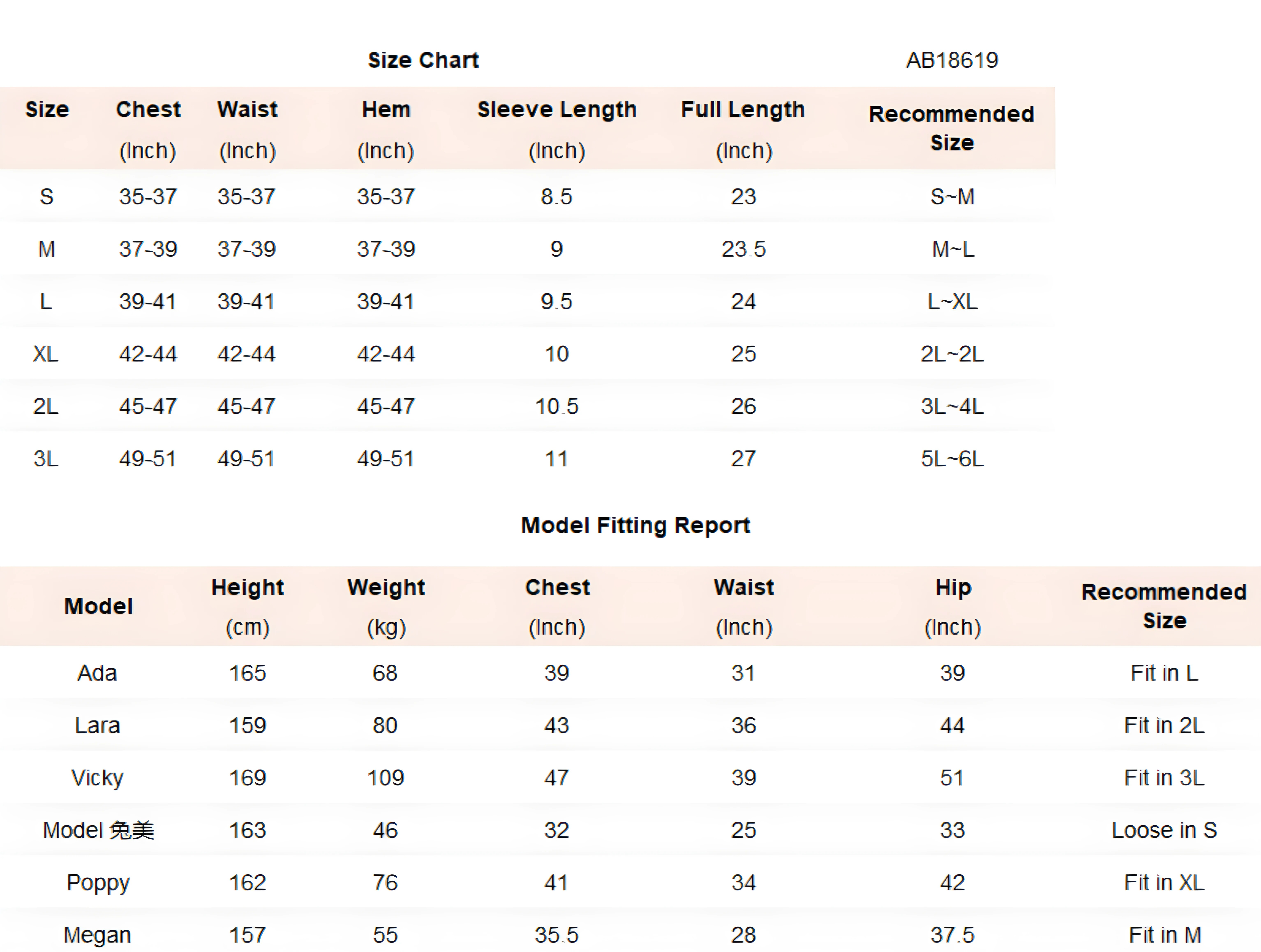The width and height of the screenshot is (1261, 952).
Task: Select the "5L~6L" recommended size cell
Action: tap(952, 459)
